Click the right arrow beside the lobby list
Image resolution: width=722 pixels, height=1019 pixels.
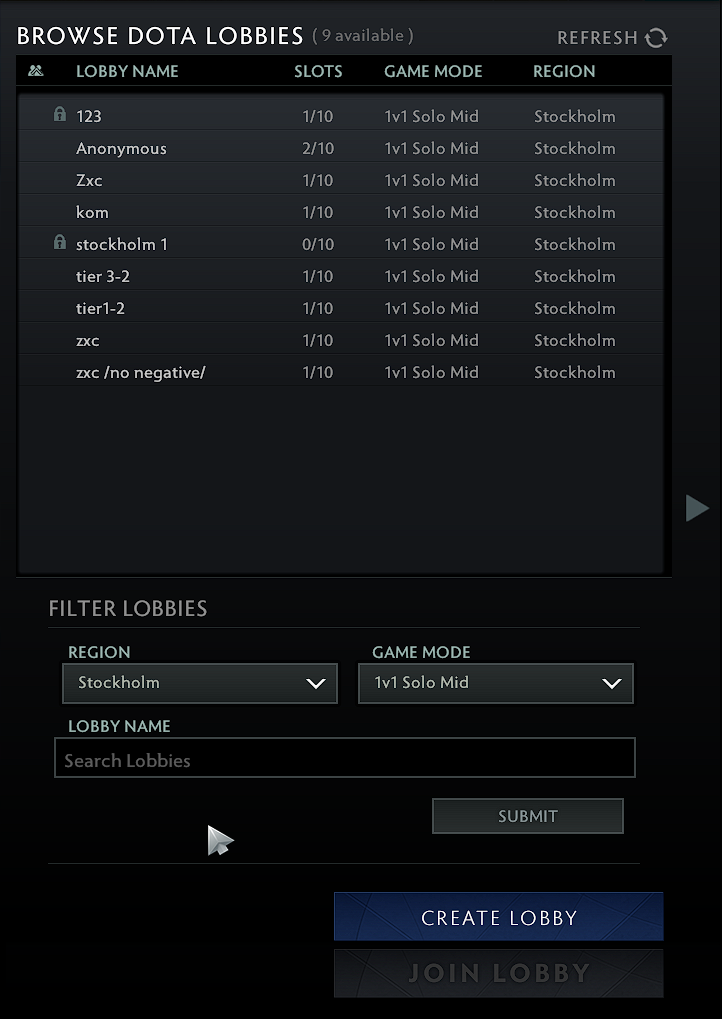(x=696, y=508)
